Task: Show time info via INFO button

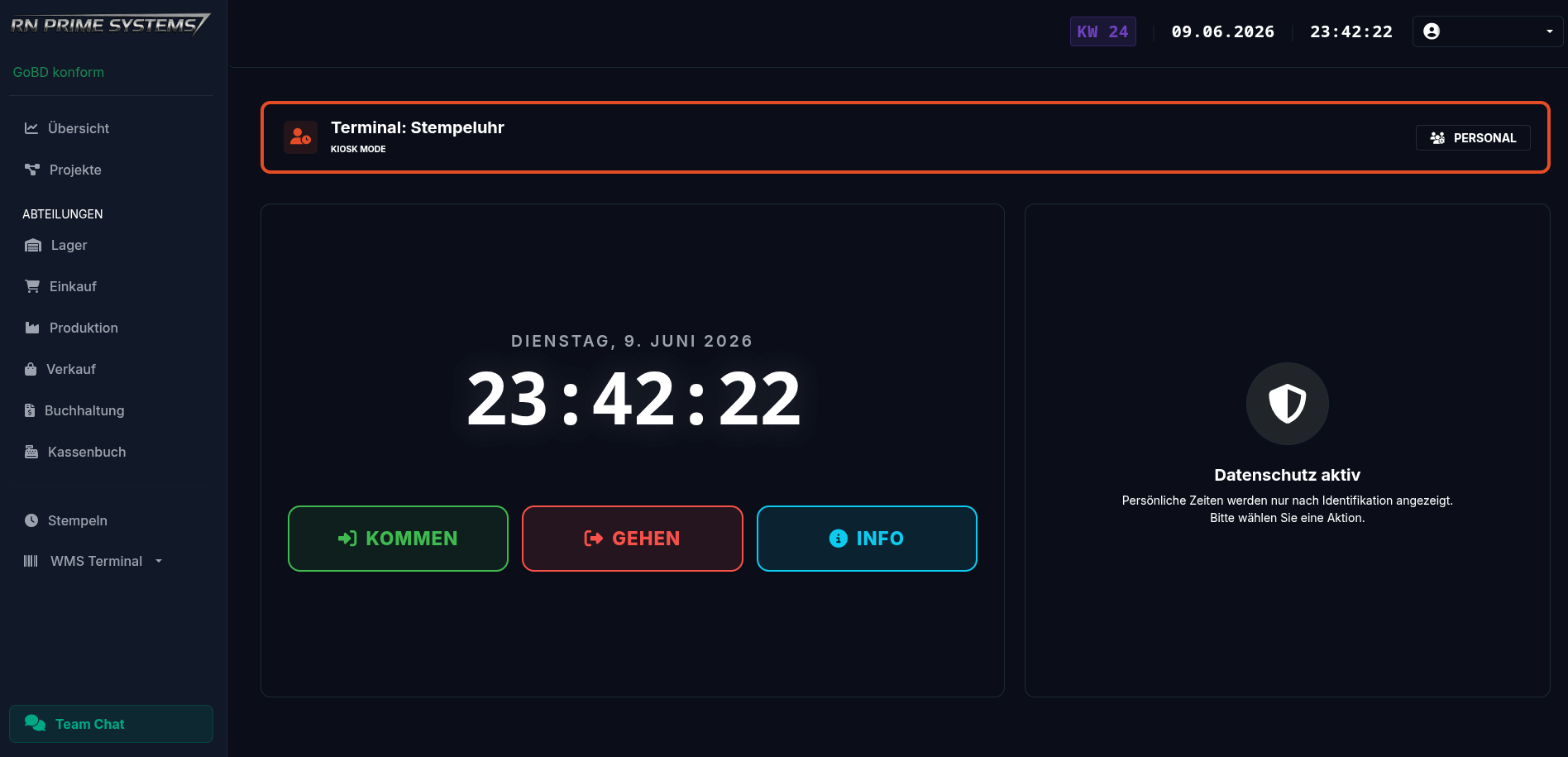Action: point(867,539)
